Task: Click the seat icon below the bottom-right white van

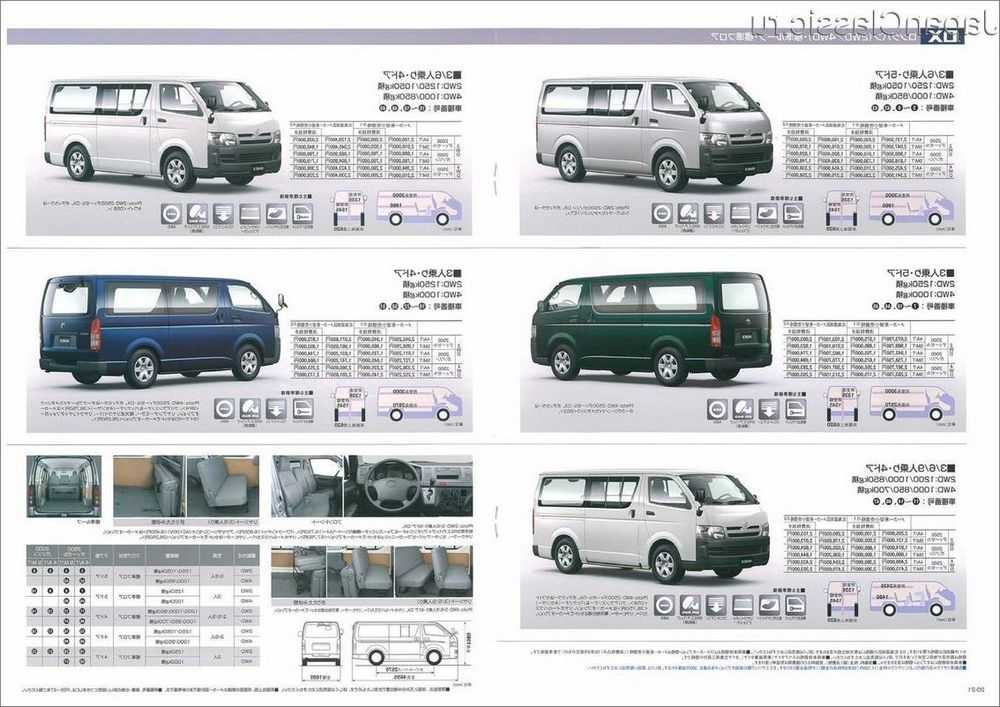Action: [x=768, y=605]
